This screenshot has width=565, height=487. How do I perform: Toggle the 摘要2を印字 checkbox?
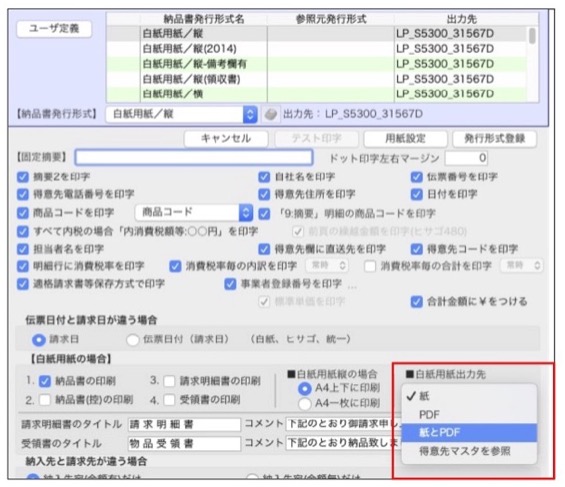(x=23, y=177)
